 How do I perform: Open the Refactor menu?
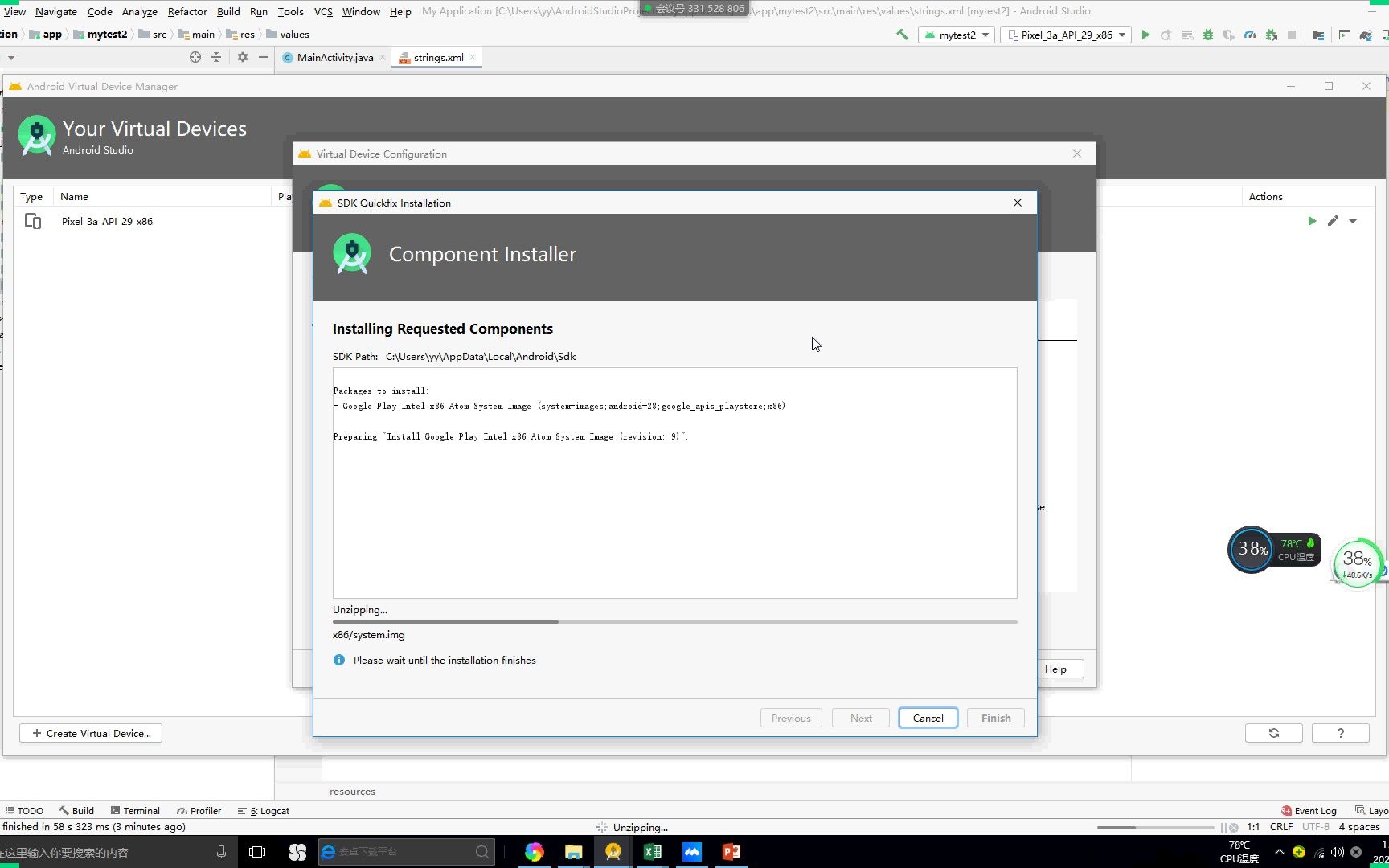(x=187, y=11)
